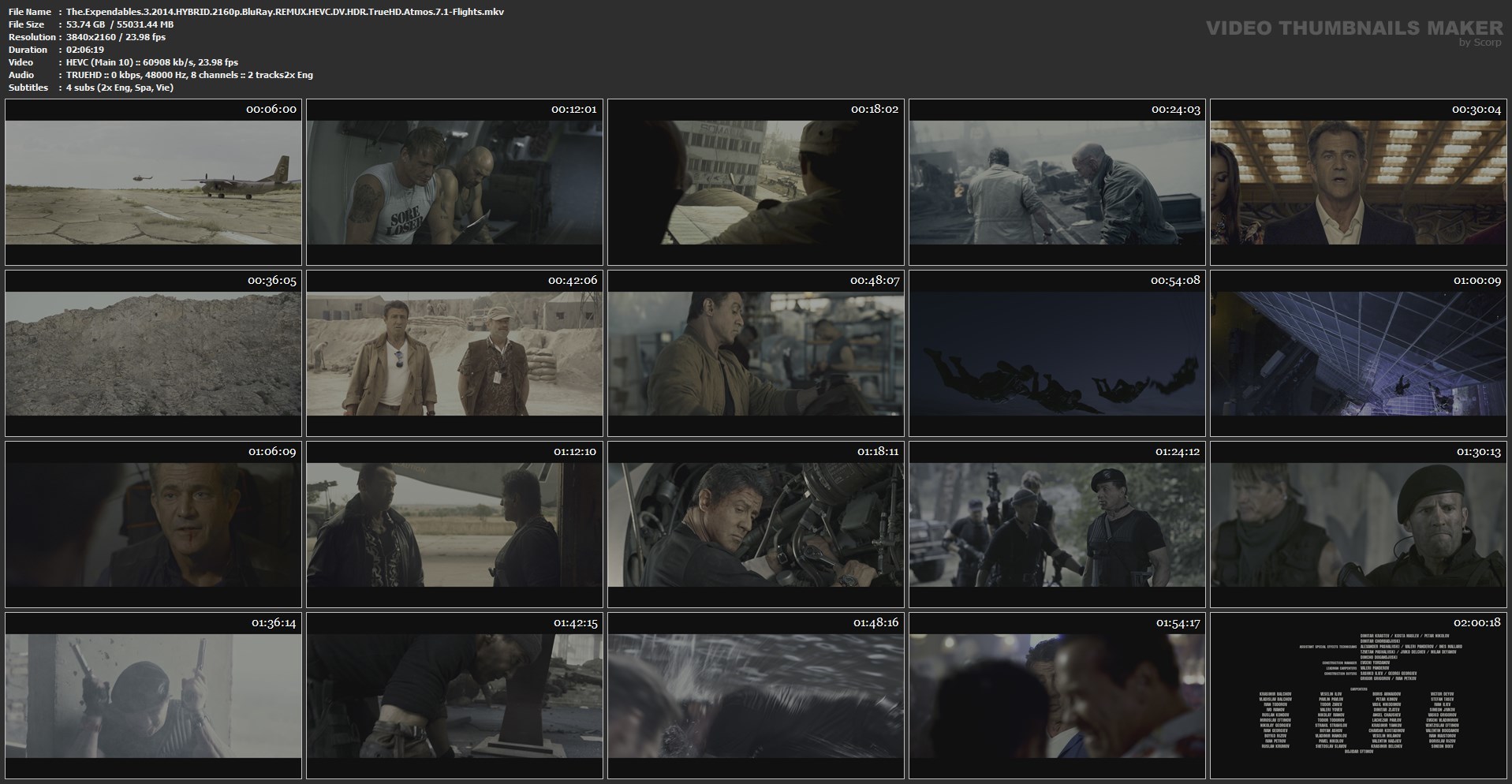
Task: Select the thumbnail at 00:30:04
Action: (x=1358, y=182)
